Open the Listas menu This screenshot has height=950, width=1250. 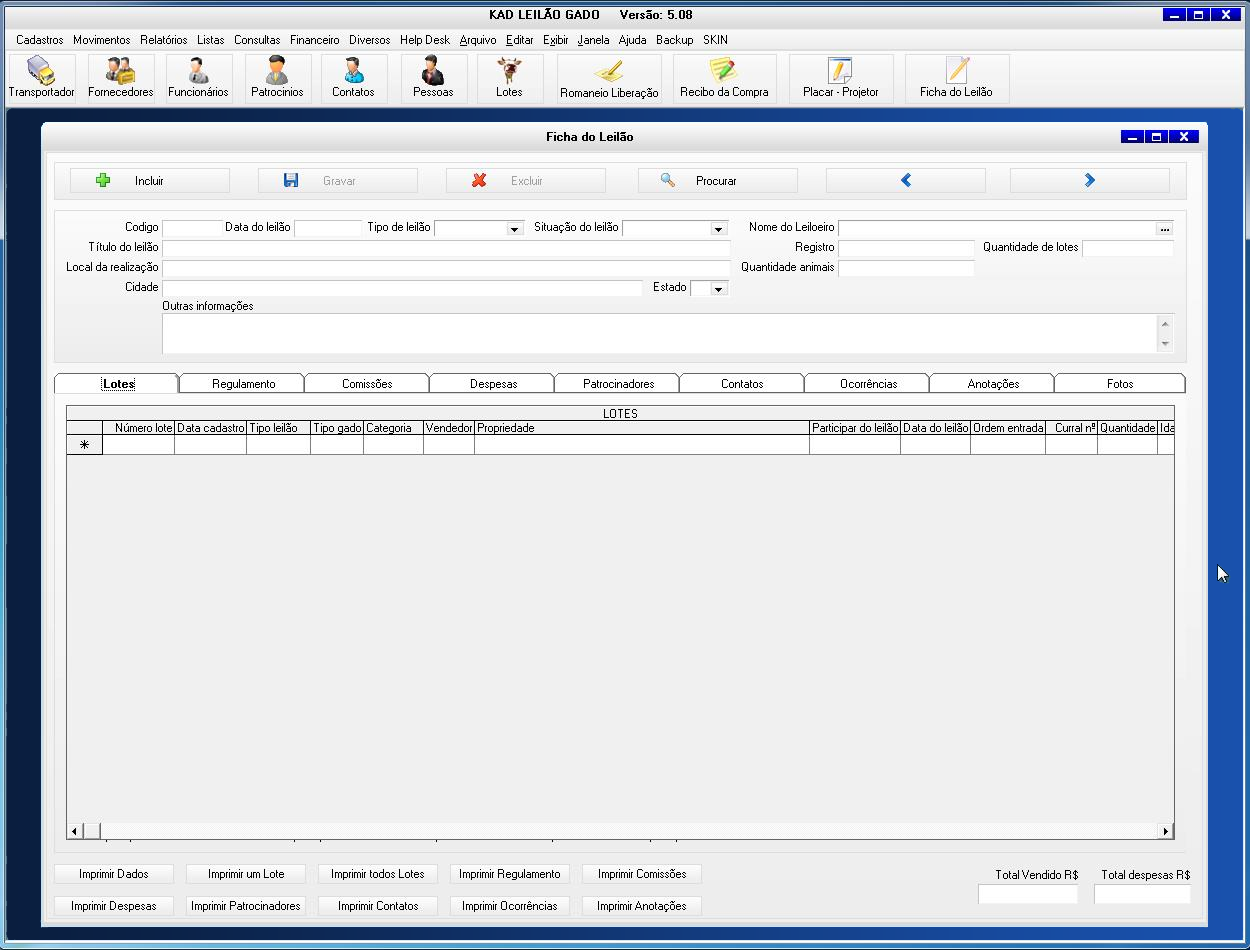[x=211, y=40]
